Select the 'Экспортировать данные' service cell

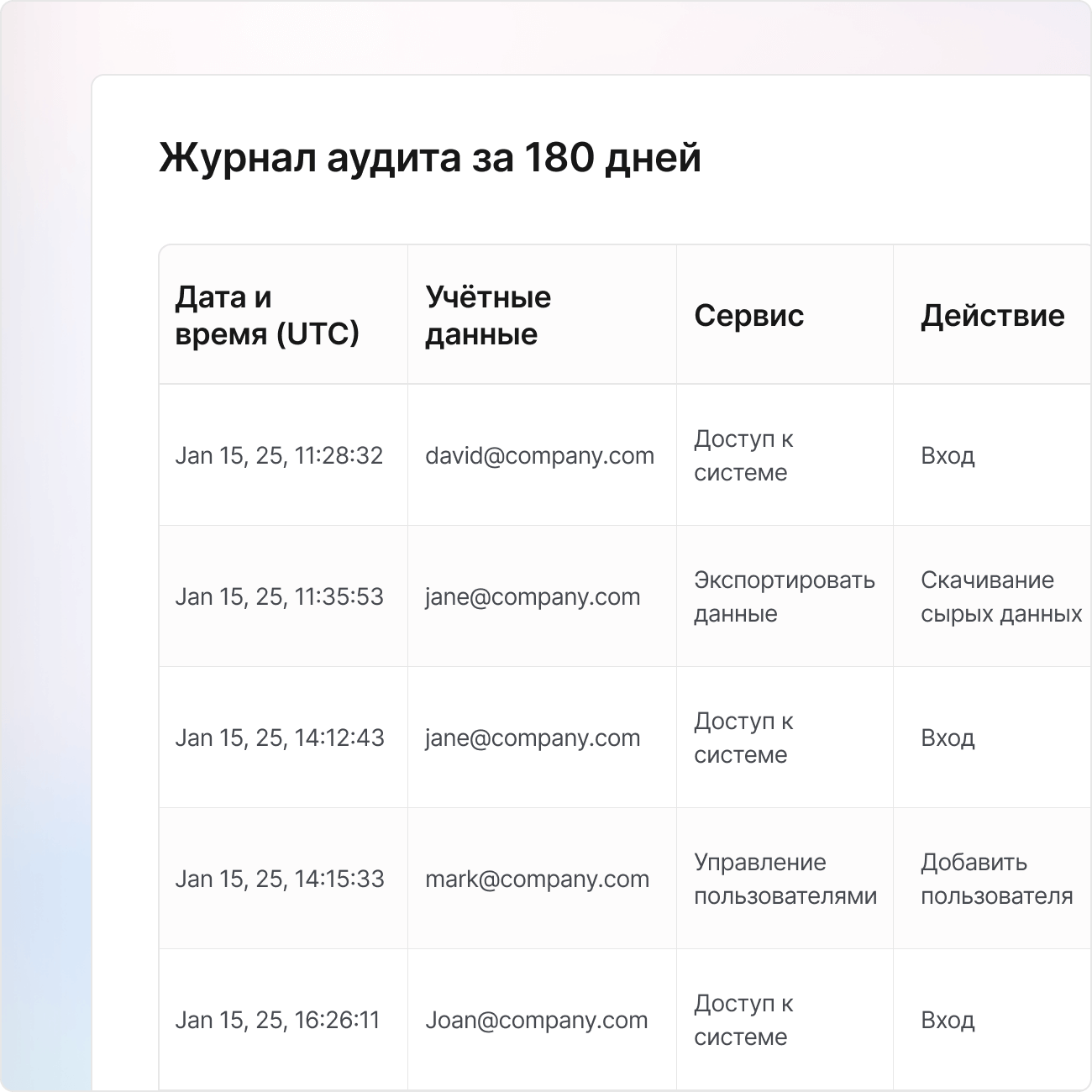pyautogui.click(x=784, y=596)
